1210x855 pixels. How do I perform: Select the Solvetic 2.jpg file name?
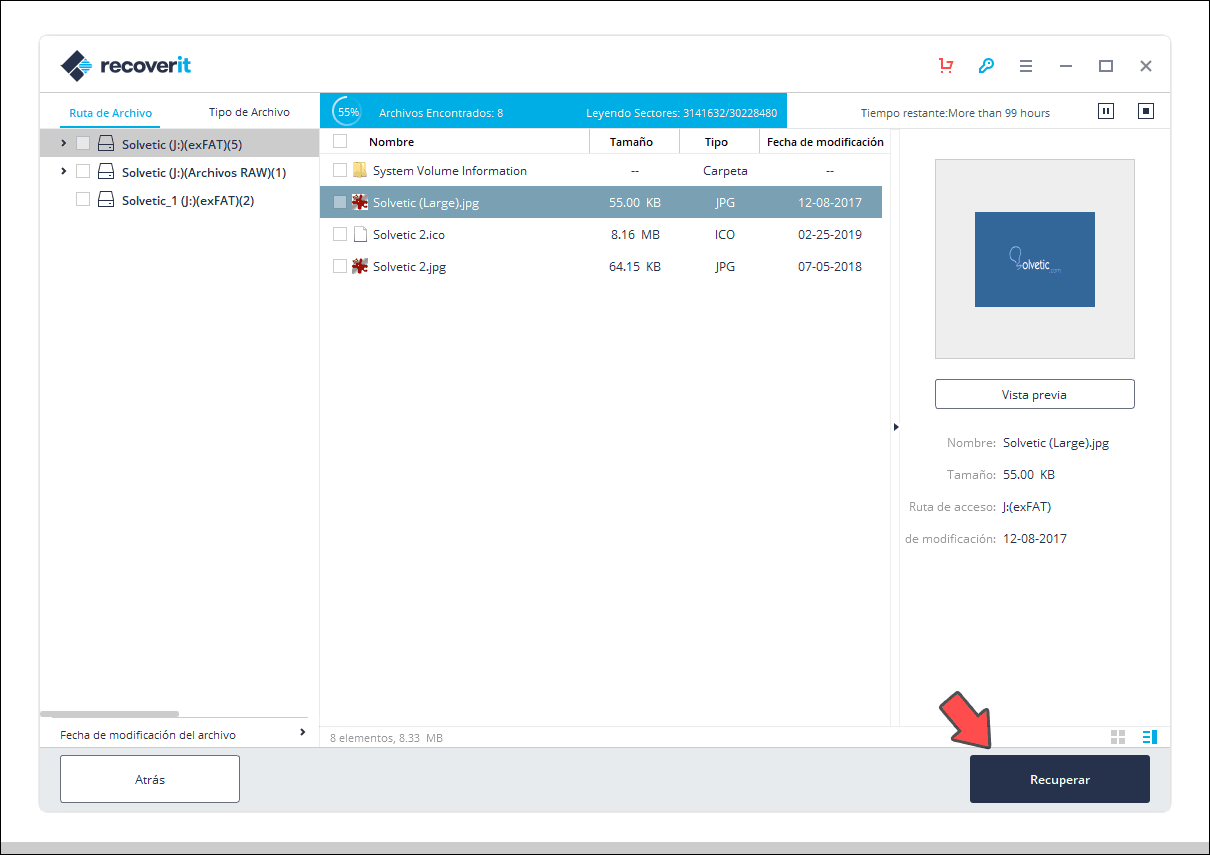pyautogui.click(x=409, y=266)
